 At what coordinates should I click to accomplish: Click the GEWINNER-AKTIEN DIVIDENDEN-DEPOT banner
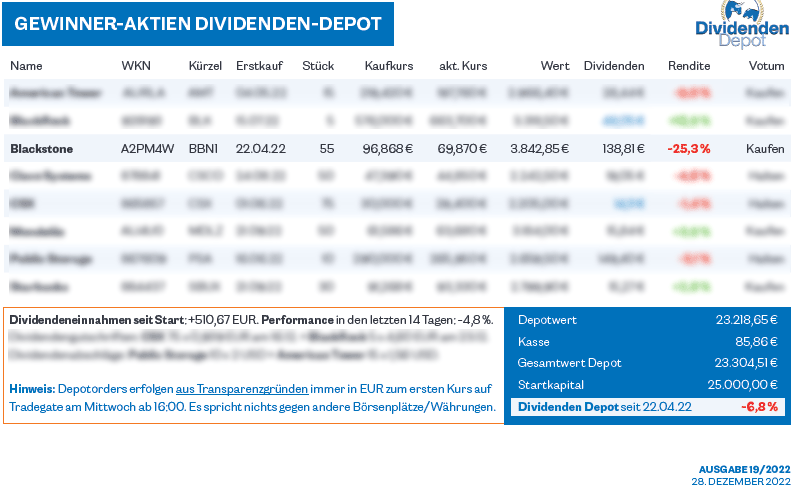pyautogui.click(x=198, y=24)
